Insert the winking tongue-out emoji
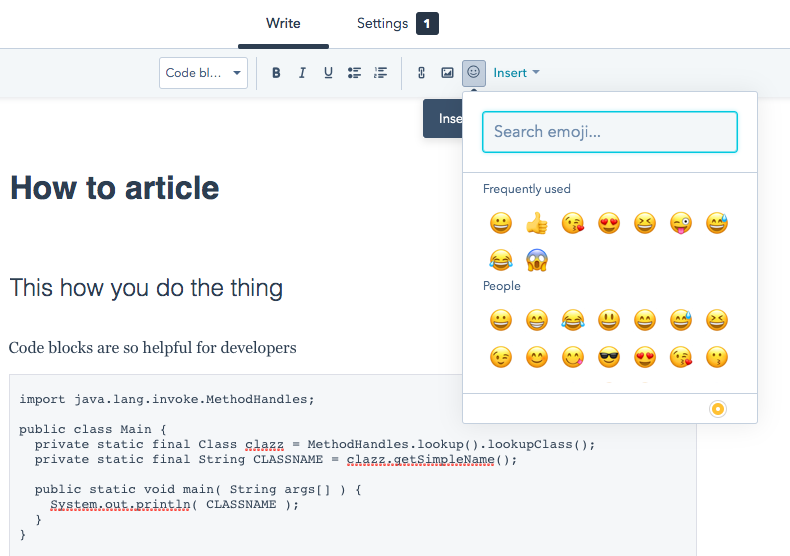Screen dimensions: 790x556 pos(681,223)
